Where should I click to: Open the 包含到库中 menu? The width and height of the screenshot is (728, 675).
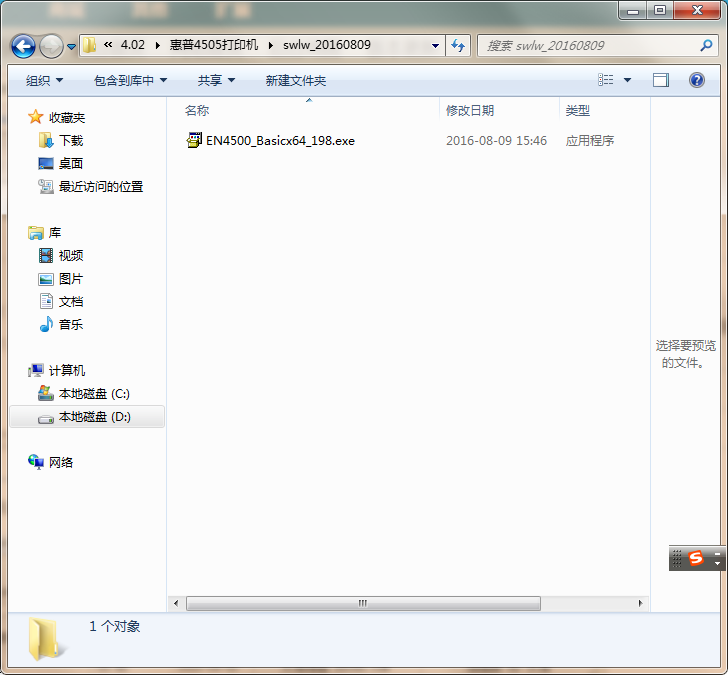pos(130,80)
